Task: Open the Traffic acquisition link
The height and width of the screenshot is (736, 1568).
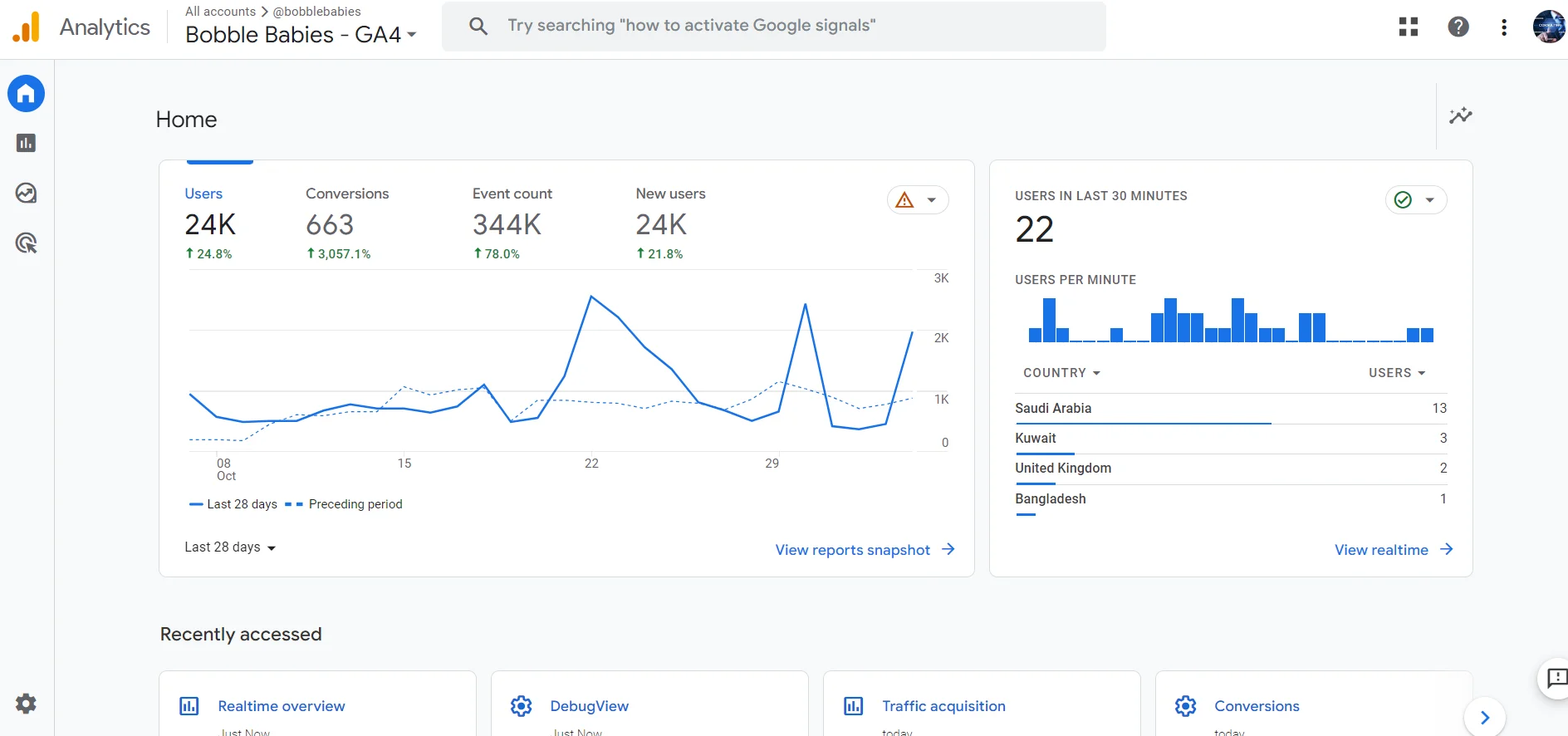Action: 944,706
